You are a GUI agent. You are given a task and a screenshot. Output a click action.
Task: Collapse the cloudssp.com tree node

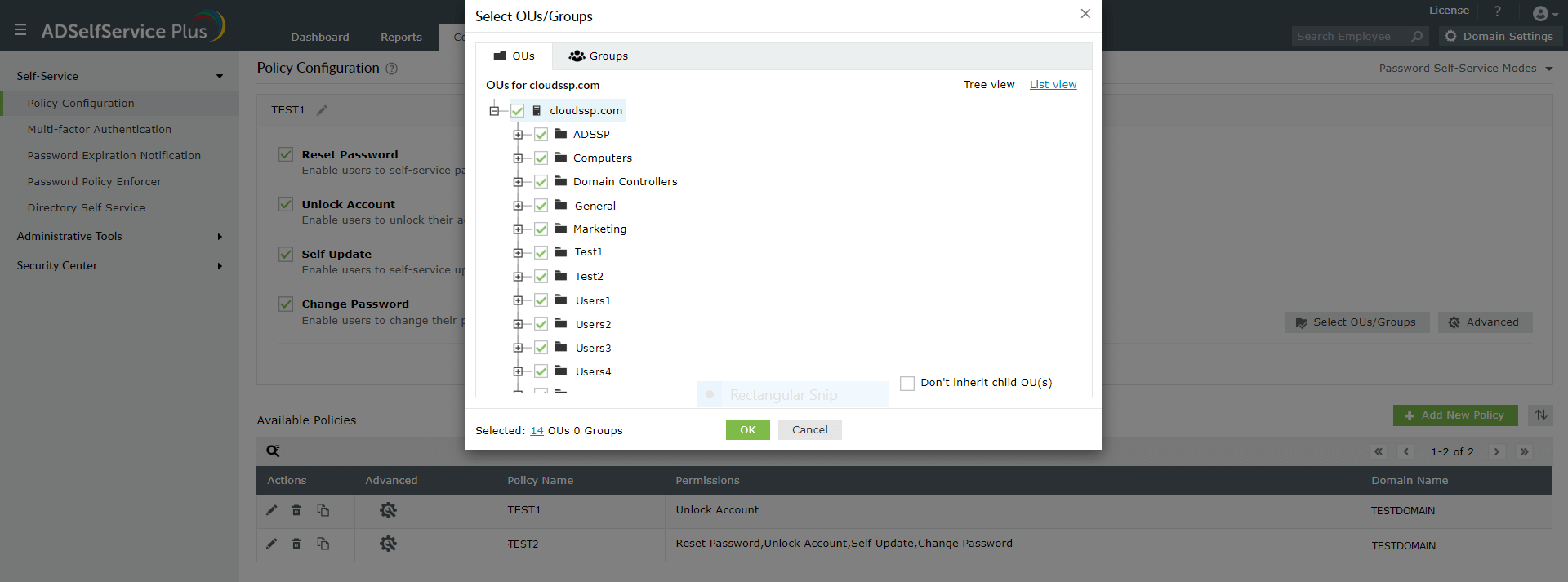click(494, 110)
